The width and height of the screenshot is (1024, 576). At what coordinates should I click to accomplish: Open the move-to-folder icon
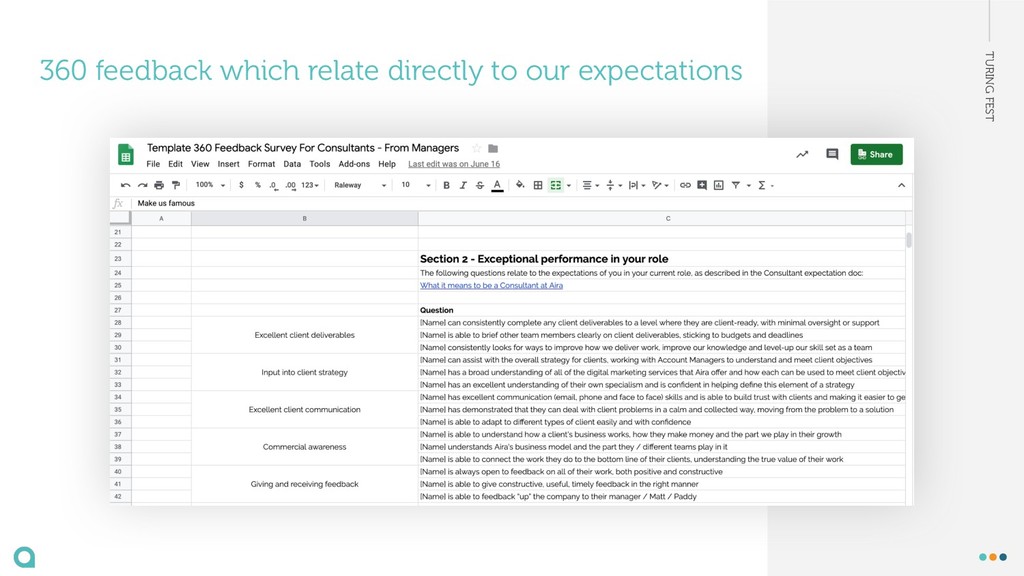pyautogui.click(x=493, y=148)
